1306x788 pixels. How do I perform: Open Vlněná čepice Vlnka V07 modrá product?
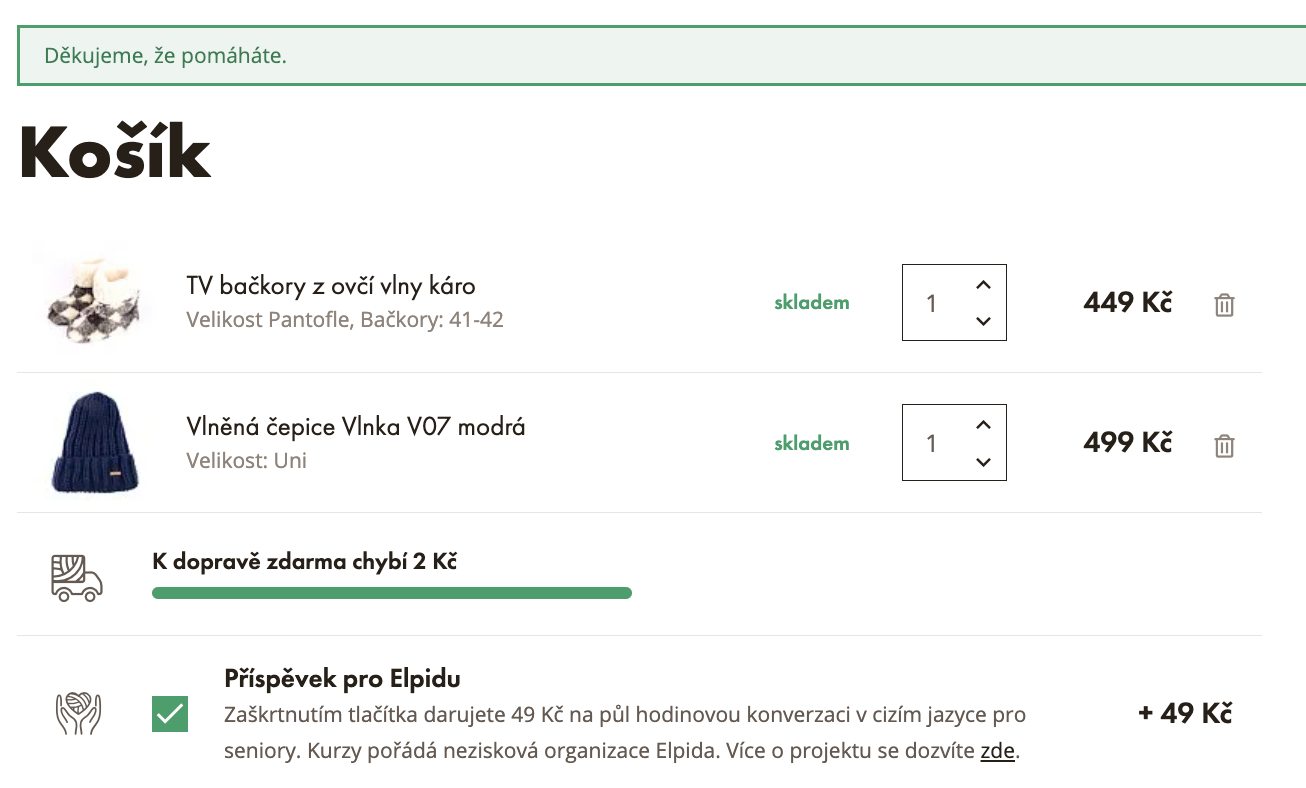[x=356, y=427]
